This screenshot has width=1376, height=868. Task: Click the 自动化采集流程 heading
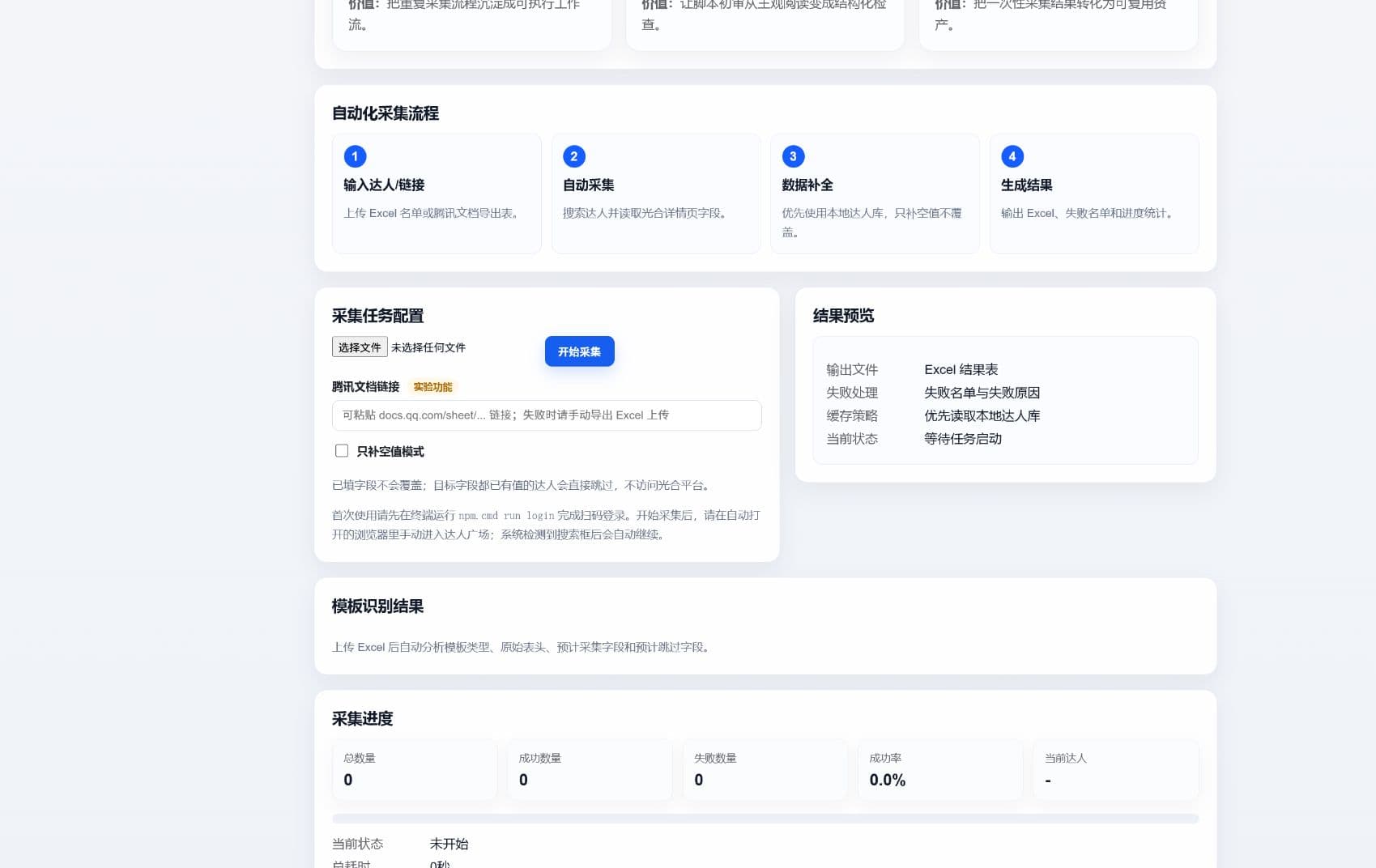386,113
